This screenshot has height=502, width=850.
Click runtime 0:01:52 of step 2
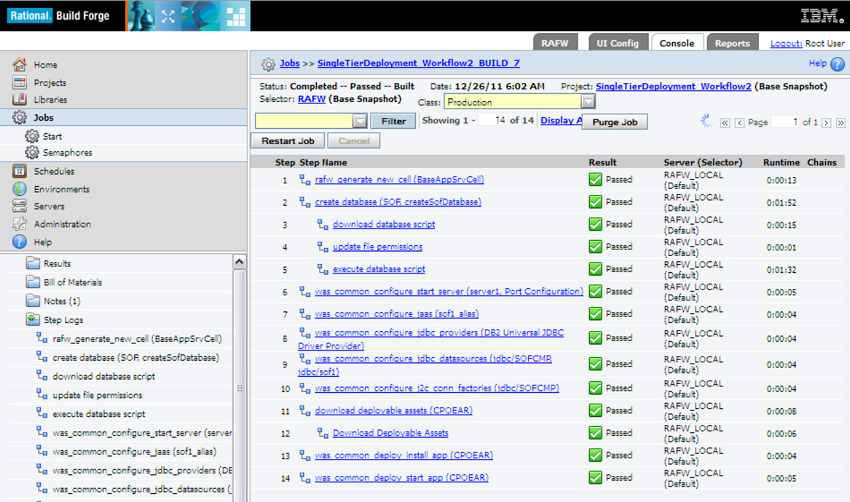pyautogui.click(x=781, y=203)
